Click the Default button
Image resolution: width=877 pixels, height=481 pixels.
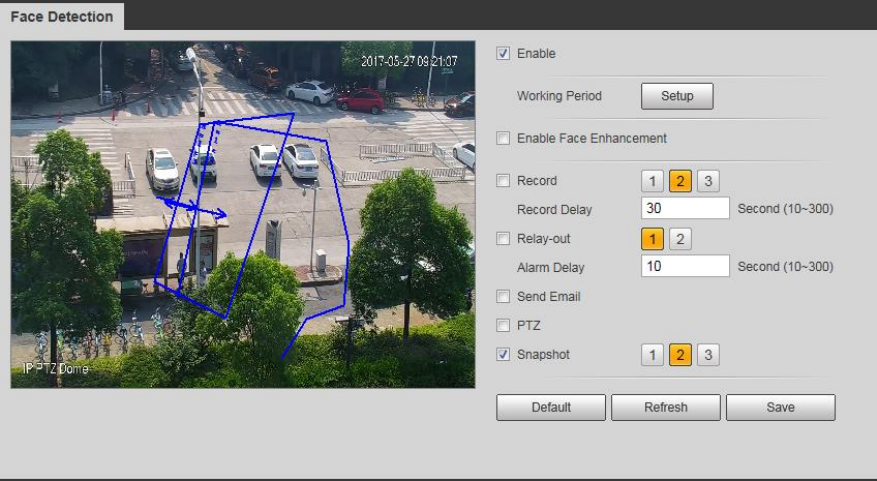551,407
